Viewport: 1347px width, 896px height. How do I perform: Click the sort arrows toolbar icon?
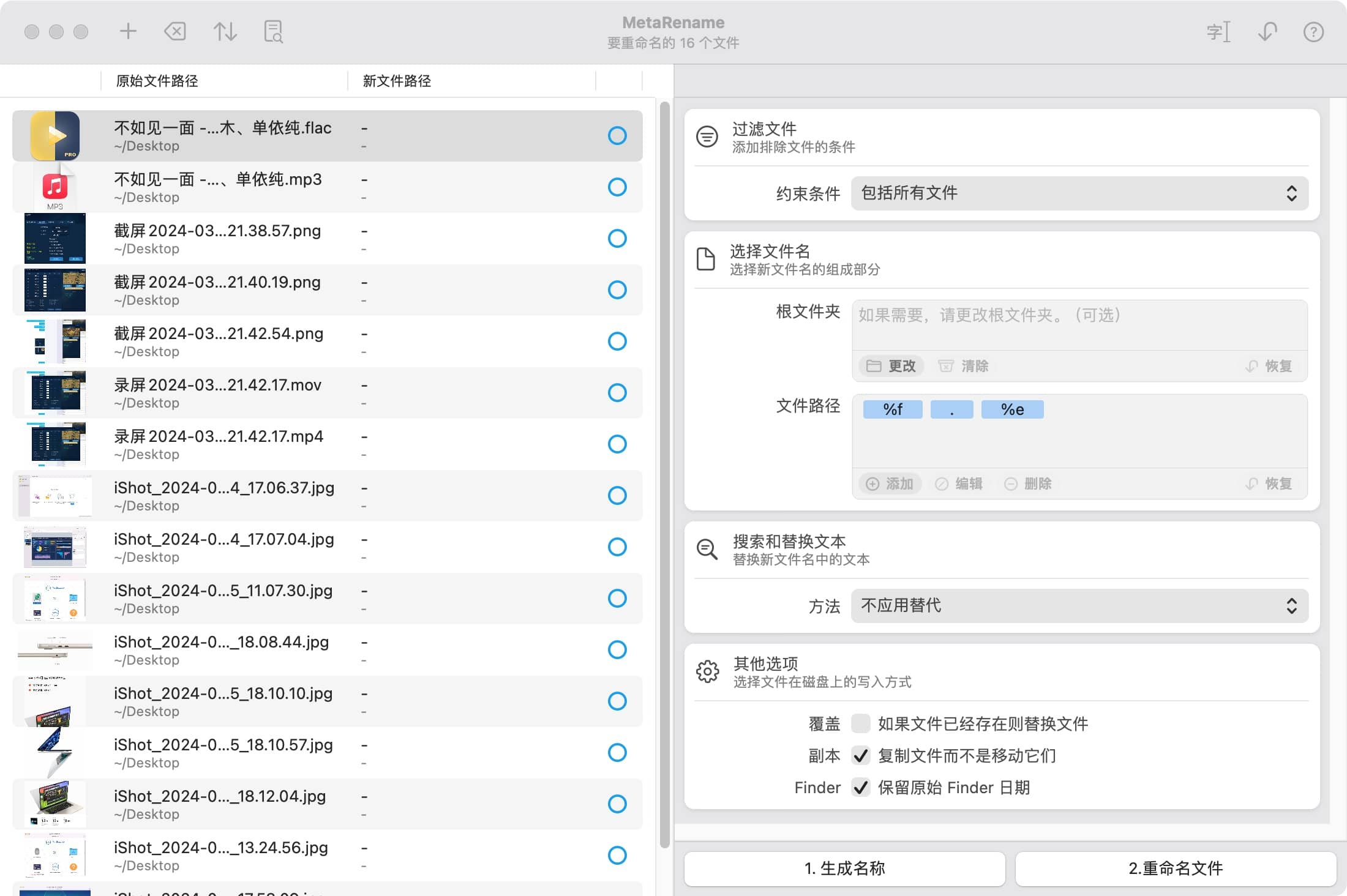point(225,31)
